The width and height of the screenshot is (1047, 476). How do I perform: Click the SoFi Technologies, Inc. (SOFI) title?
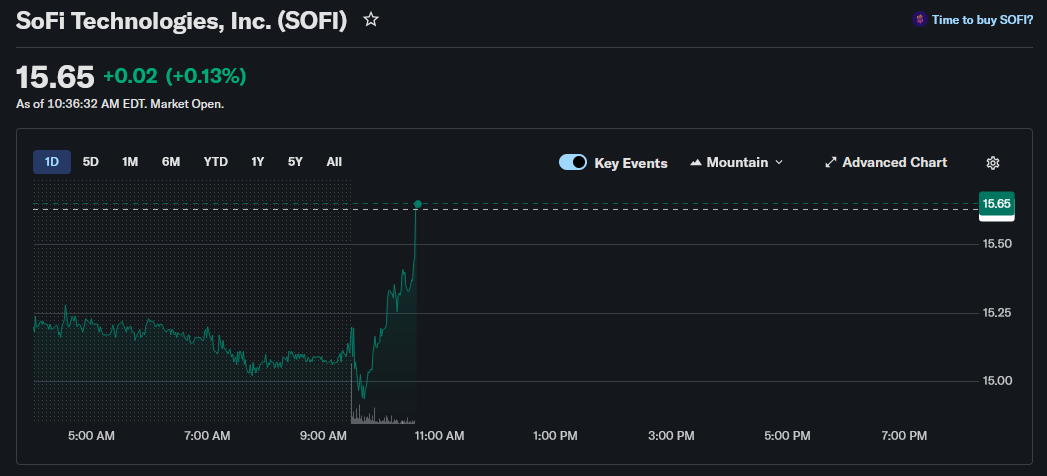[x=182, y=21]
